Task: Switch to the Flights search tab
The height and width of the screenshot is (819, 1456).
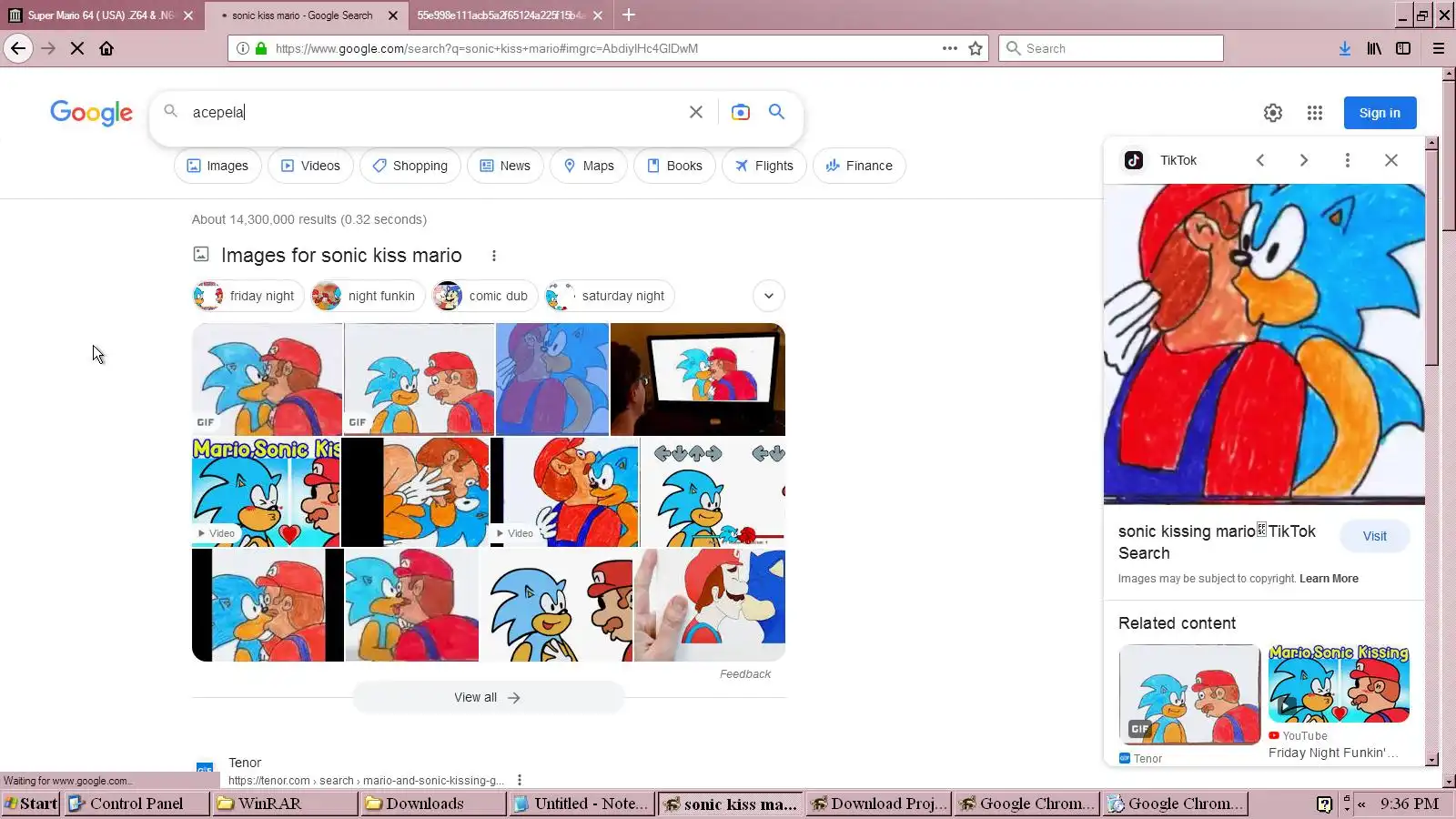Action: pos(764,166)
